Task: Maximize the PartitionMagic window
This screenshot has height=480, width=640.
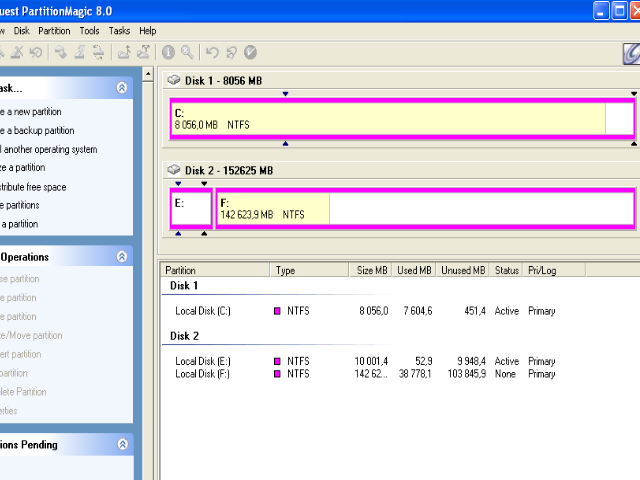Action: point(620,11)
